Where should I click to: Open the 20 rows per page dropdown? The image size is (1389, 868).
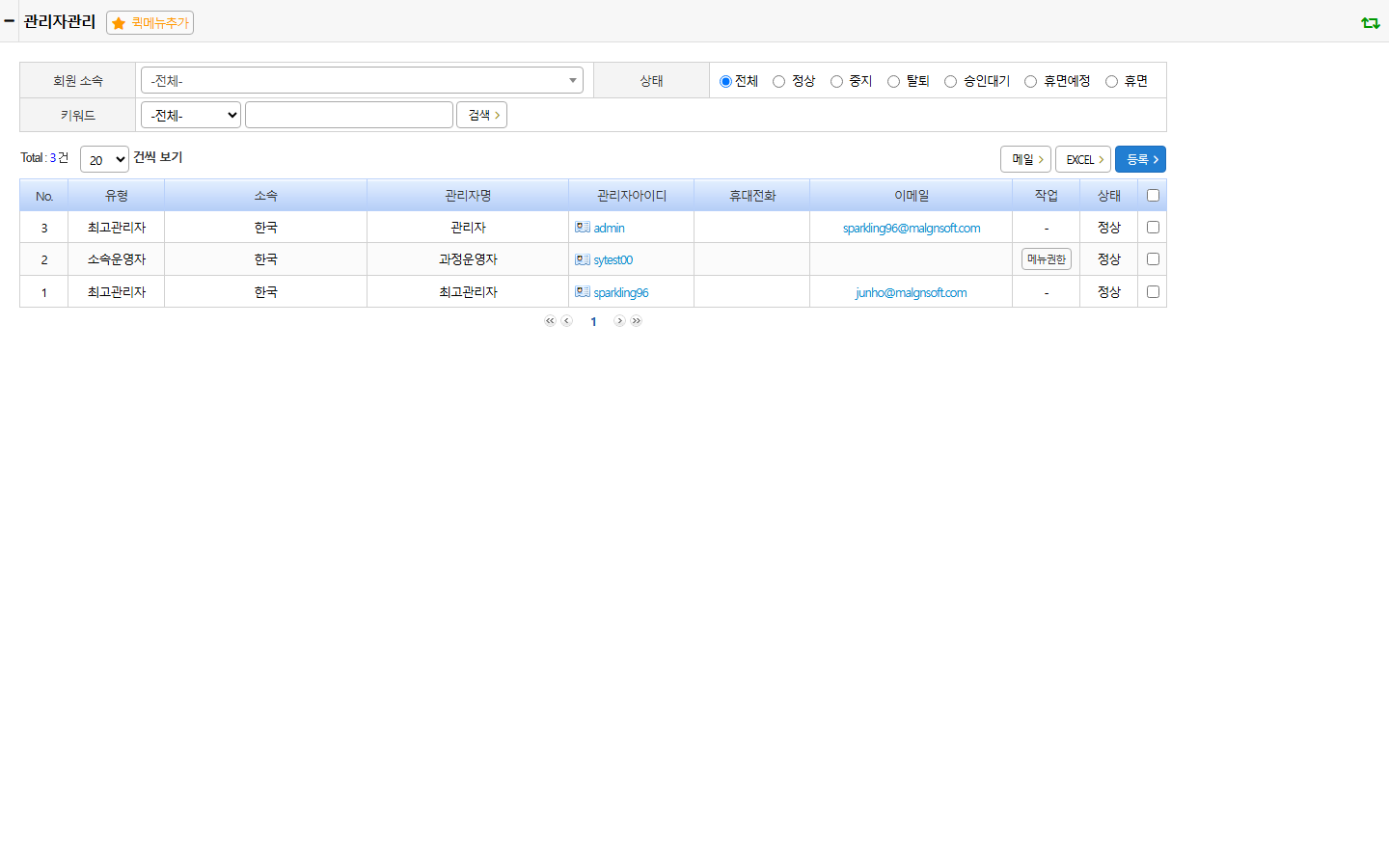[104, 159]
